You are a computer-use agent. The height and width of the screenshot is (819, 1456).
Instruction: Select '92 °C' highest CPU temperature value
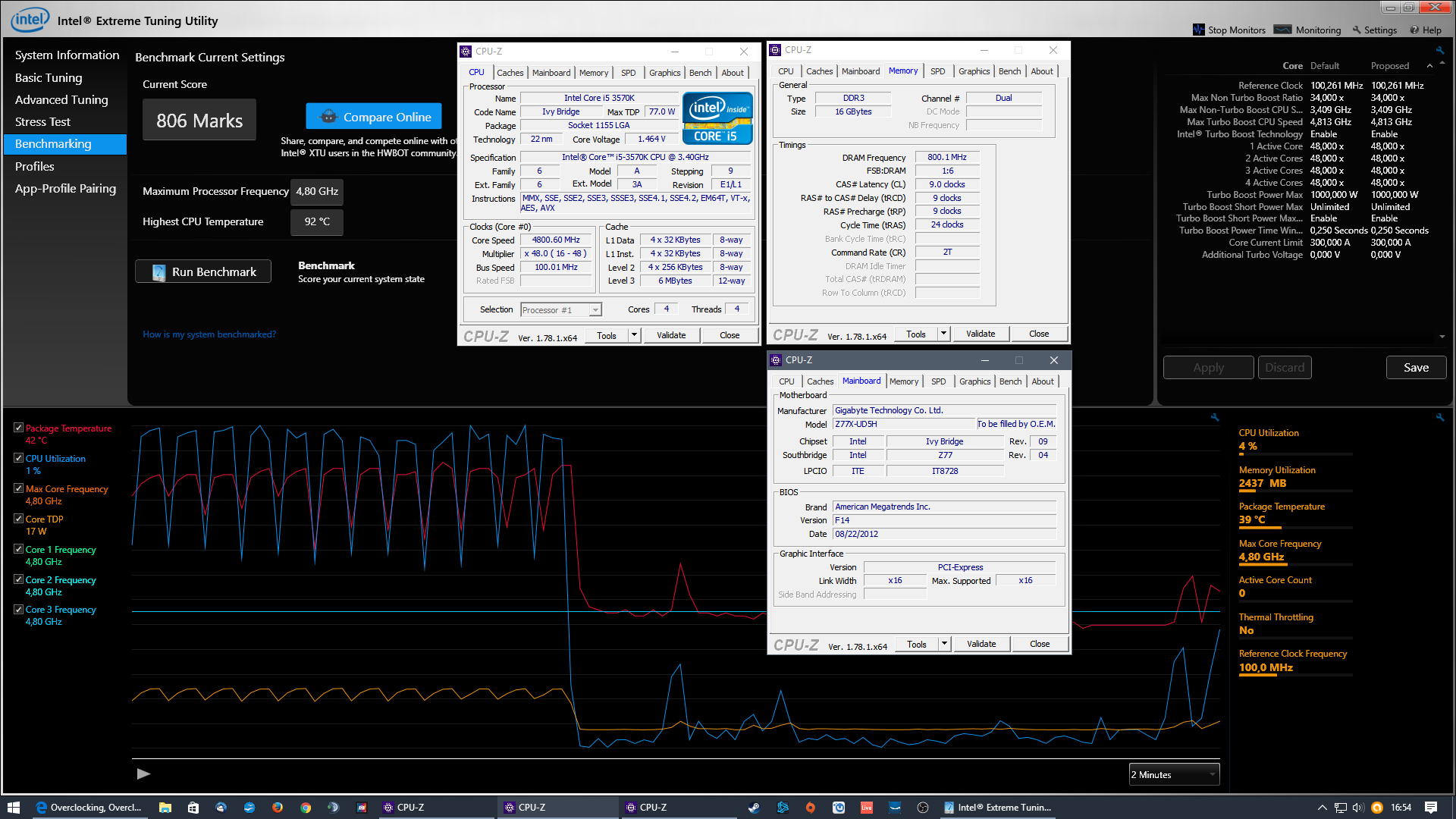317,221
